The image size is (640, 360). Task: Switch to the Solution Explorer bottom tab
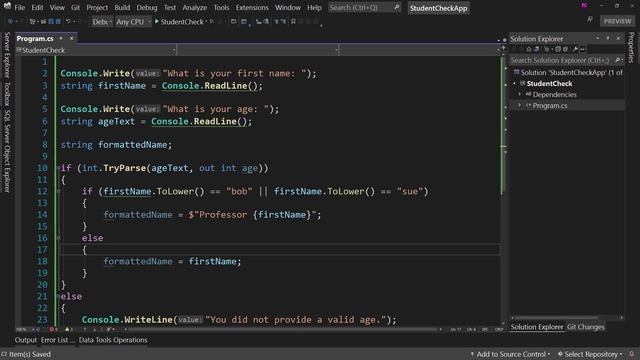point(537,327)
